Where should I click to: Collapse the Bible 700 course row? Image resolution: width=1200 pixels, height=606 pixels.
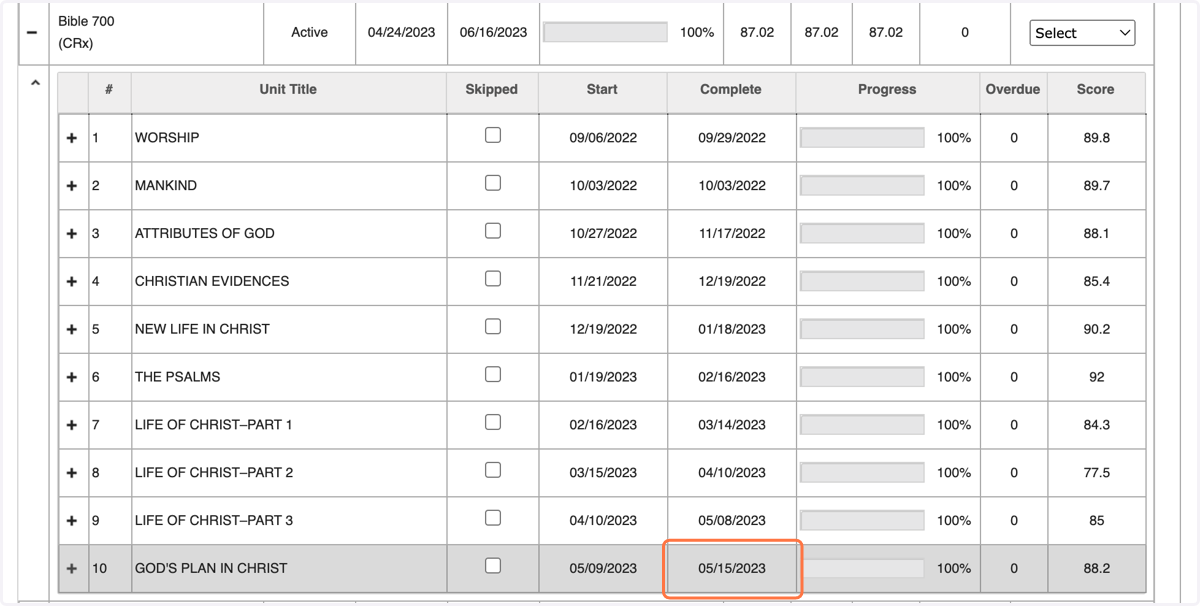(32, 33)
